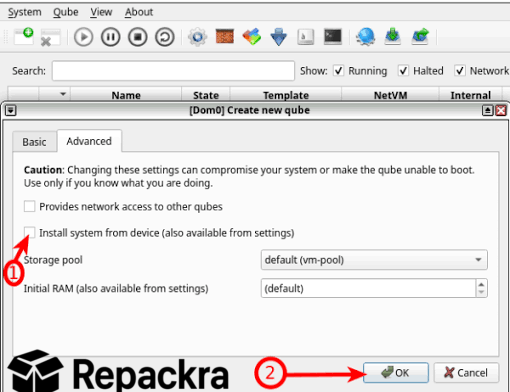Sort by the NetVM column header
The height and width of the screenshot is (392, 510).
click(x=390, y=95)
